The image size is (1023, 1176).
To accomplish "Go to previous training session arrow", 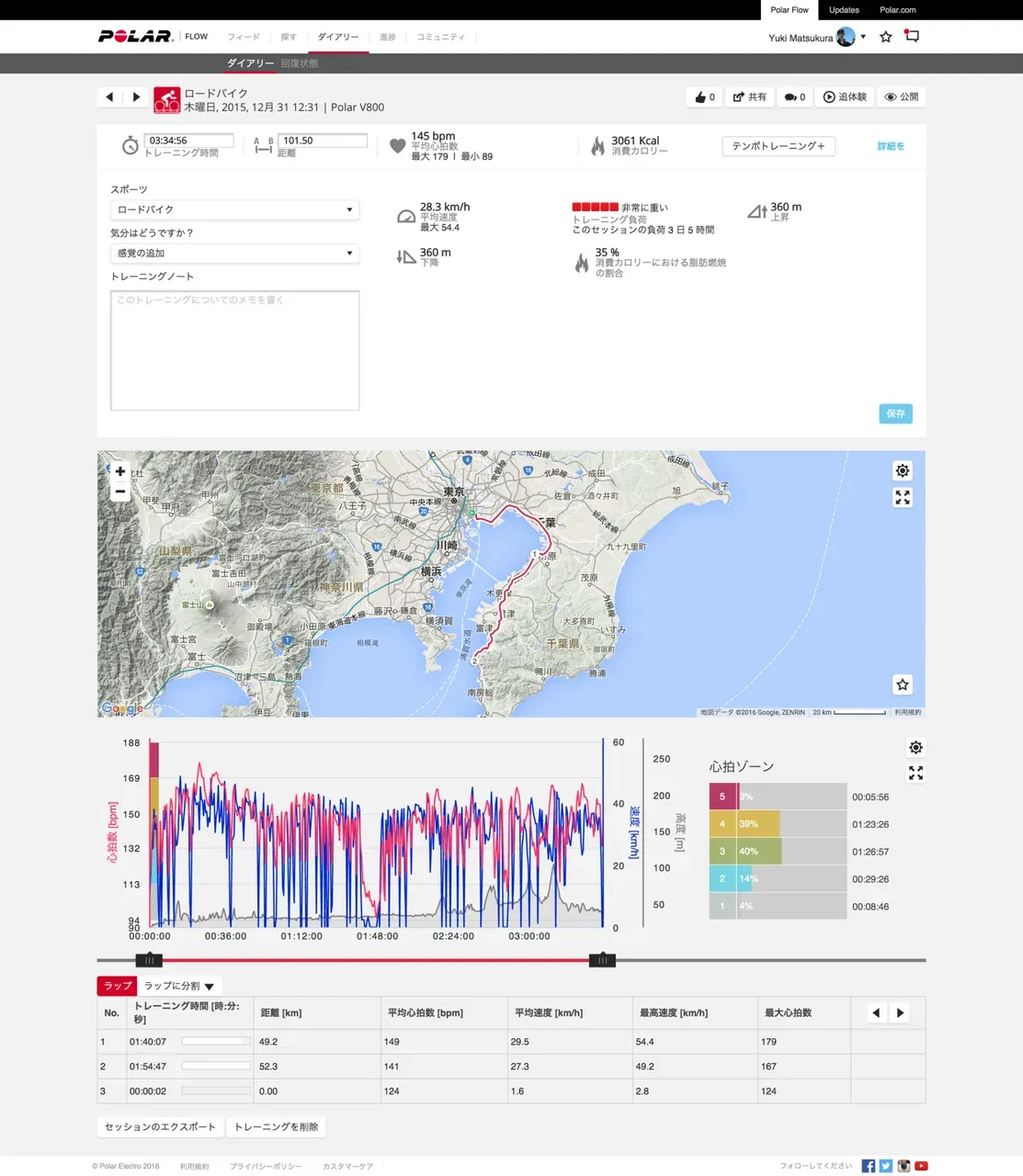I will point(110,97).
